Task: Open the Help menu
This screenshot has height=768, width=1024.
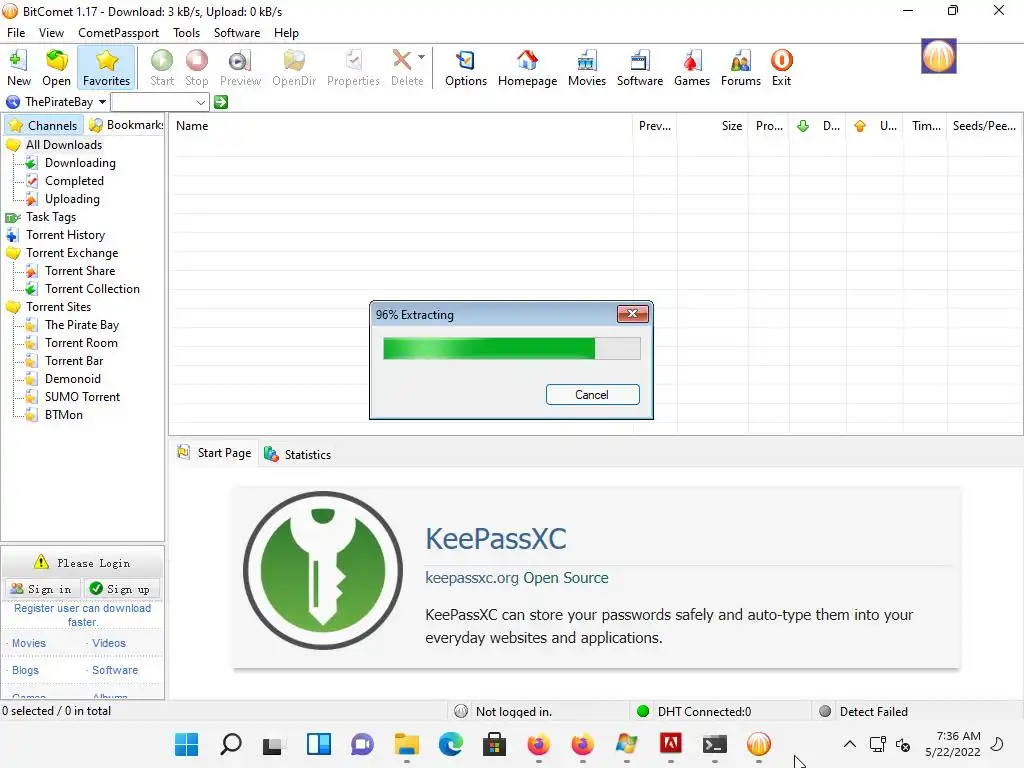Action: pyautogui.click(x=286, y=33)
